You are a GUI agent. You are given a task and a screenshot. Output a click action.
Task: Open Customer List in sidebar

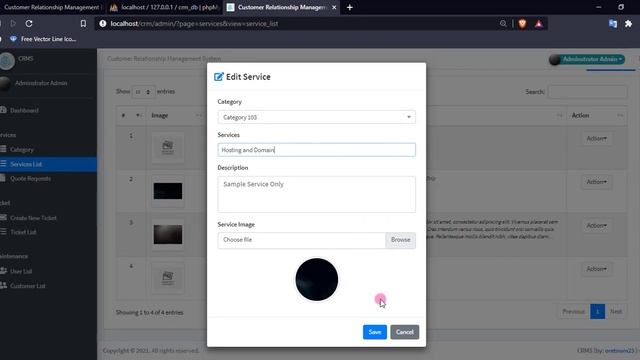point(27,286)
